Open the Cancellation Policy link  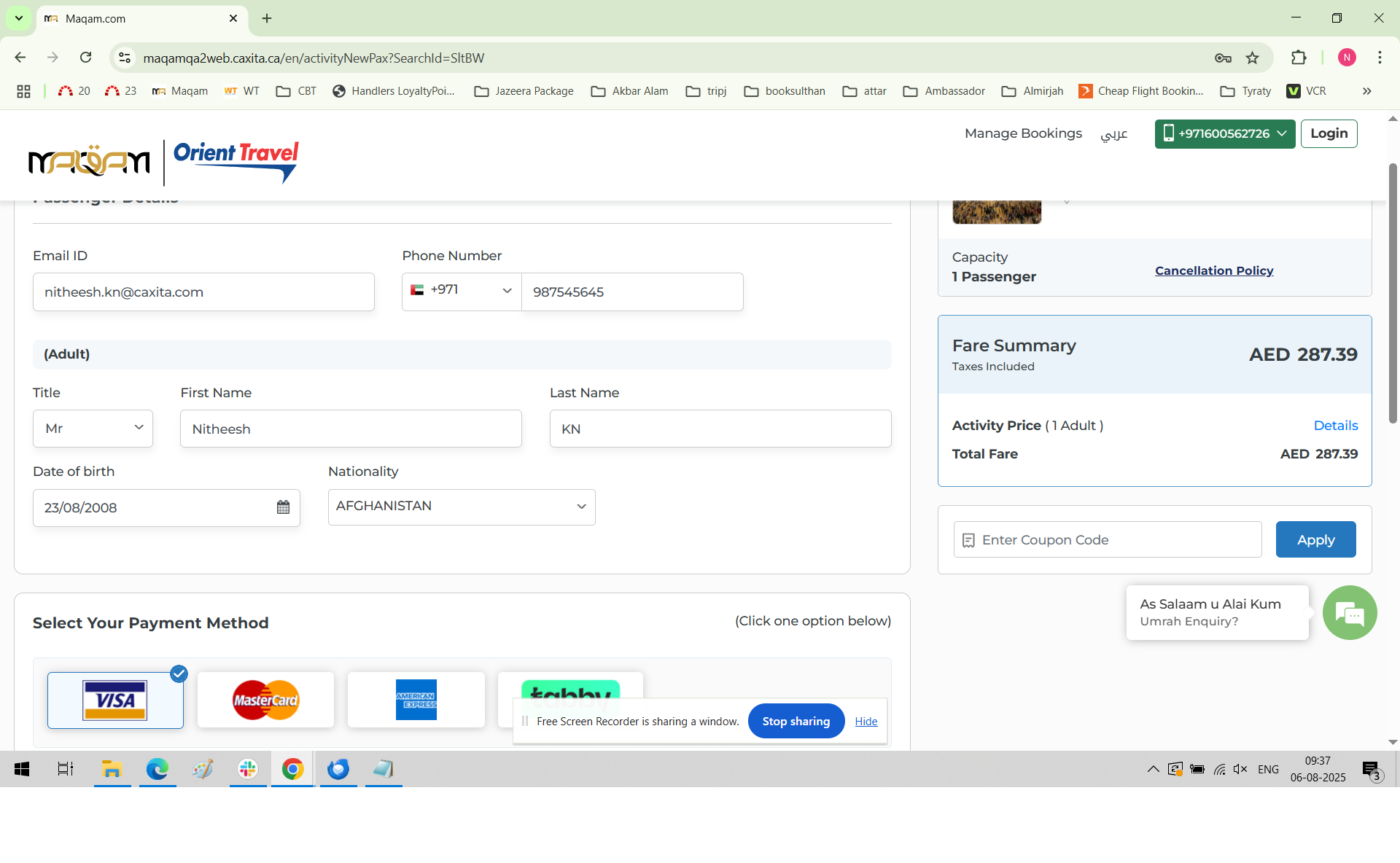[x=1214, y=270]
